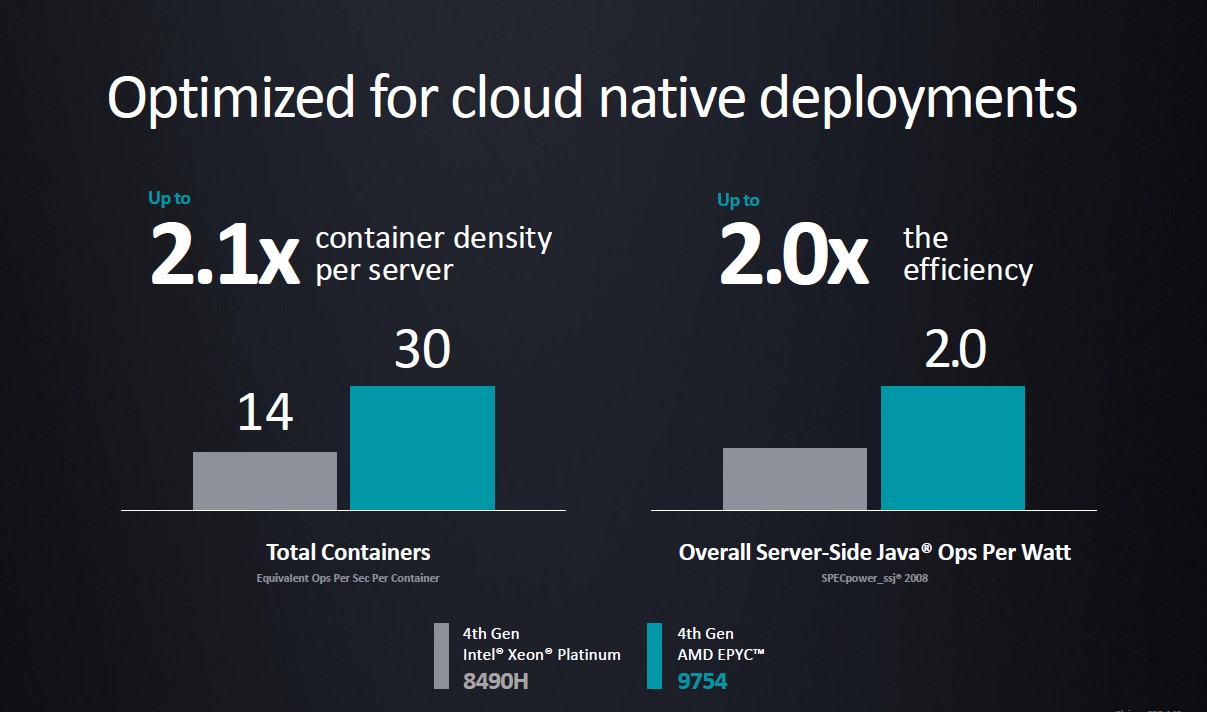Select the large 2.0x headline figure

pyautogui.click(x=793, y=254)
